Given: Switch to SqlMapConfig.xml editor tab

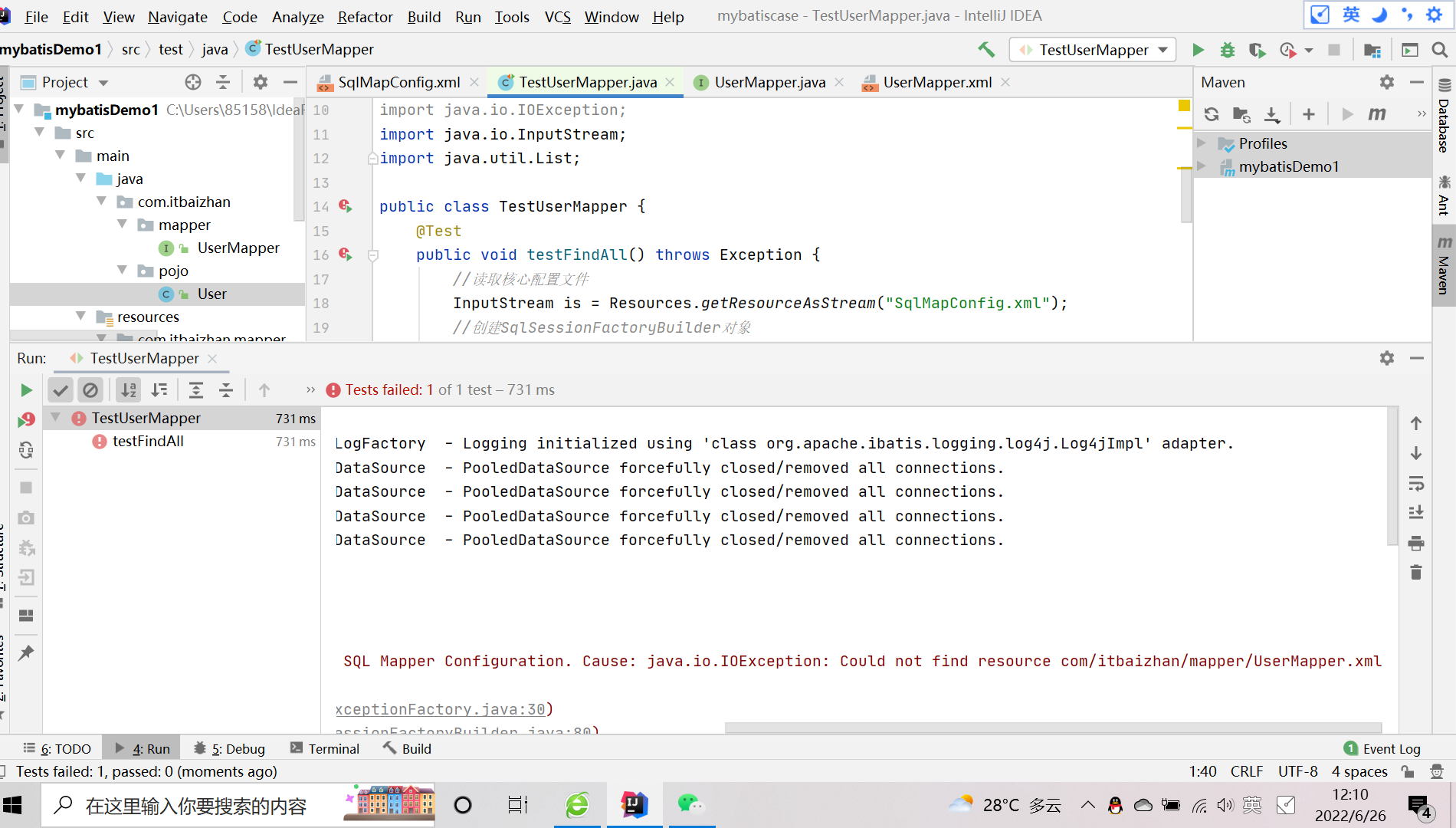Looking at the screenshot, I should point(398,82).
